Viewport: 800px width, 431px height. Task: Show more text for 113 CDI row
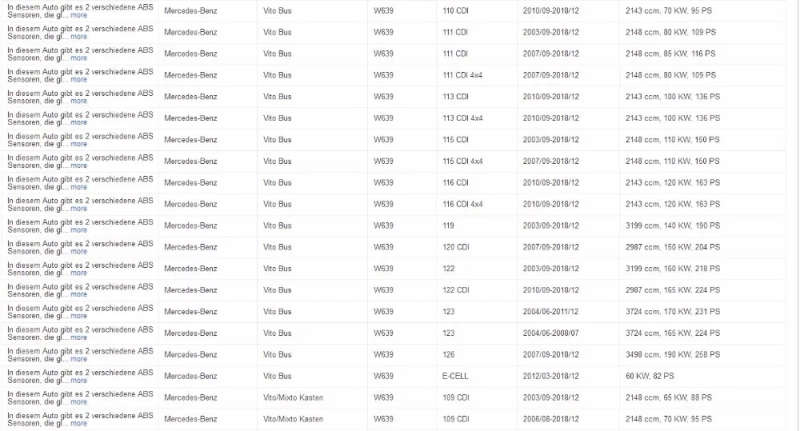[x=79, y=101]
